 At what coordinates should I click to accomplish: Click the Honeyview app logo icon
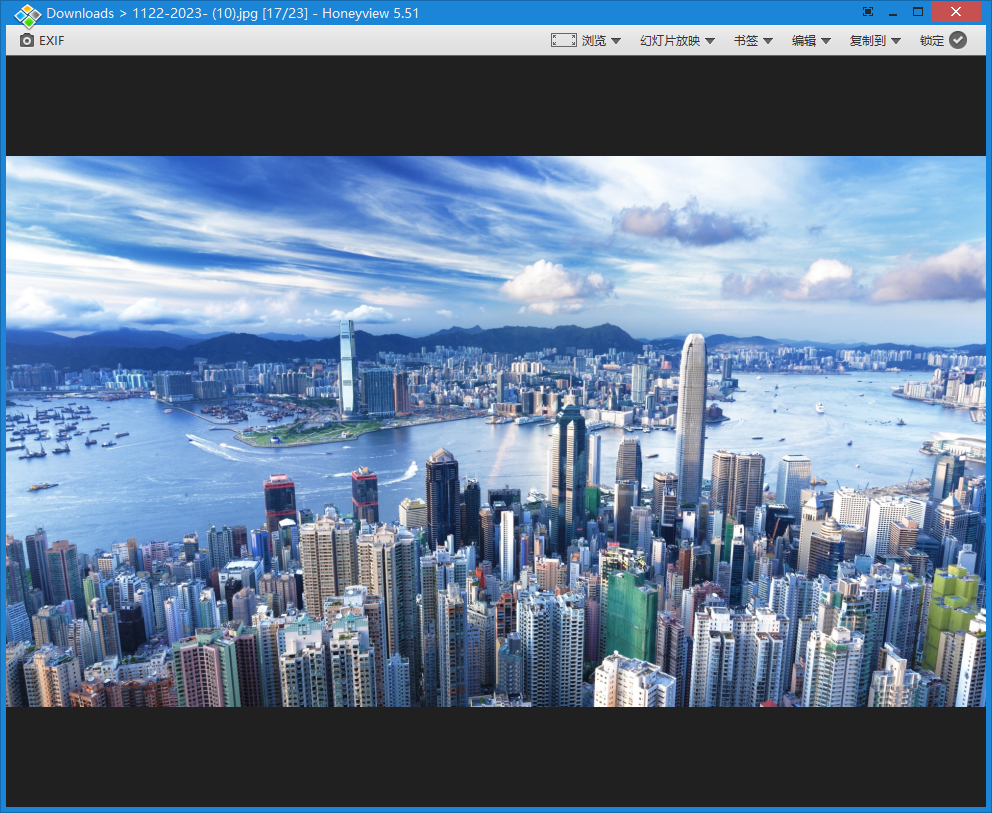tap(27, 15)
